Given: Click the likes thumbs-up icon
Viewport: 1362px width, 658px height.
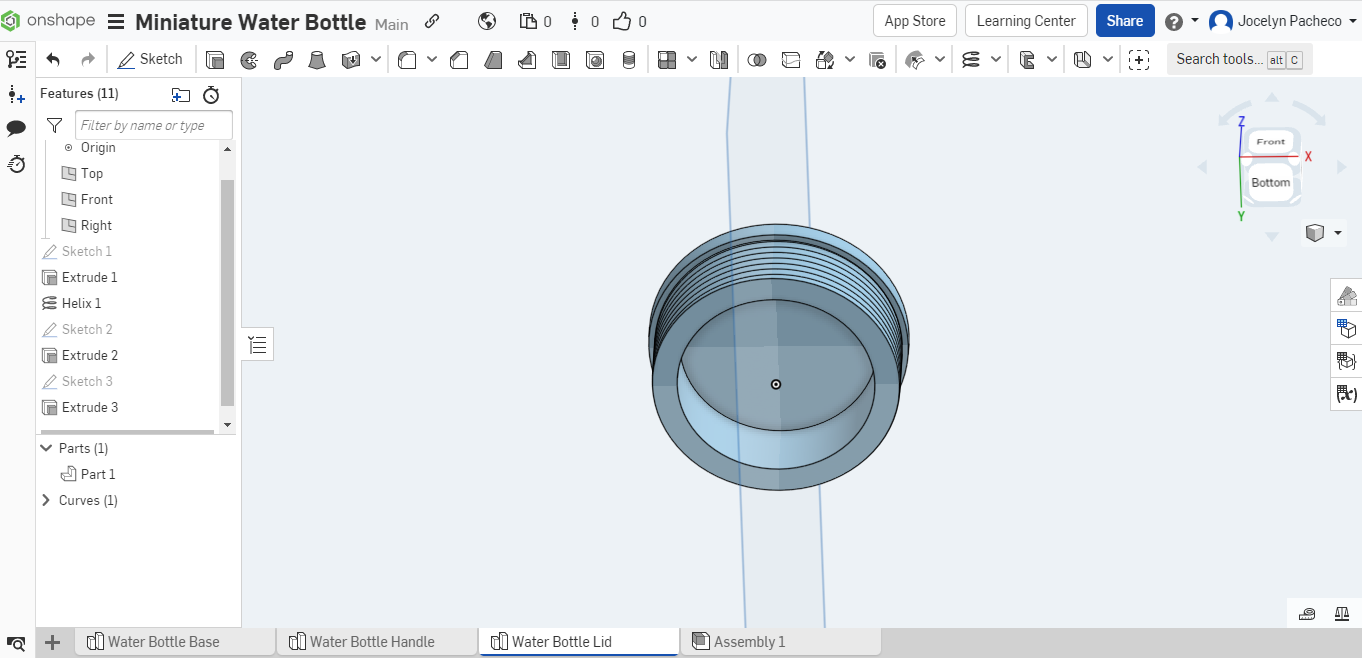Looking at the screenshot, I should tap(622, 21).
